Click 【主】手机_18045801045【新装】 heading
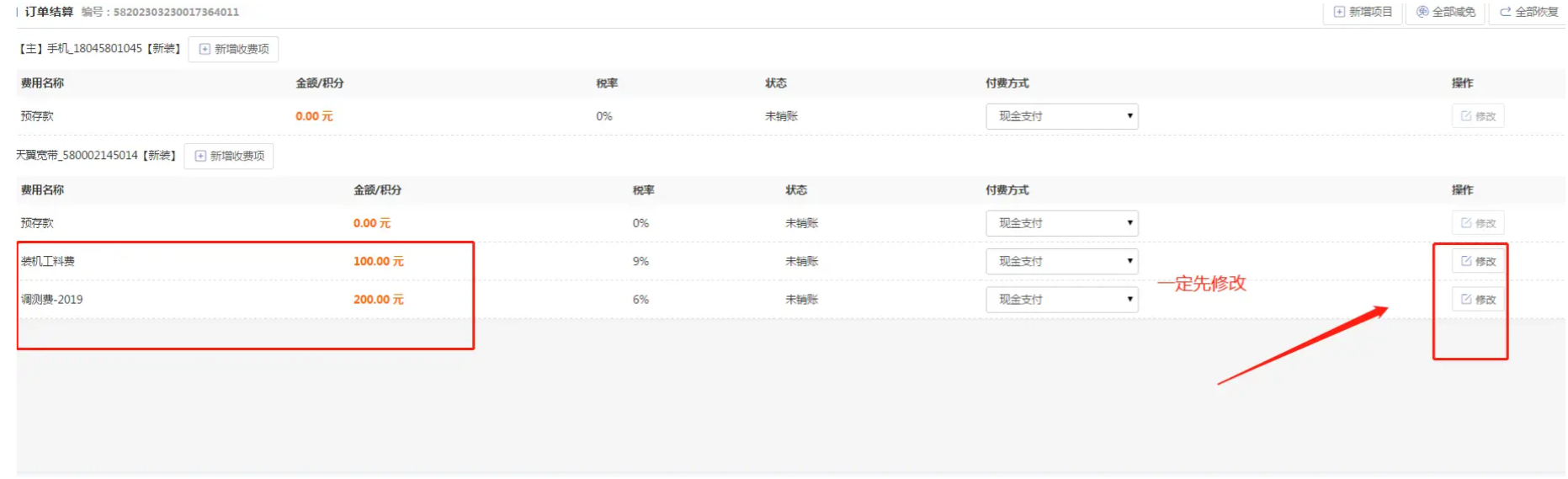The width and height of the screenshot is (1568, 479). 99,49
